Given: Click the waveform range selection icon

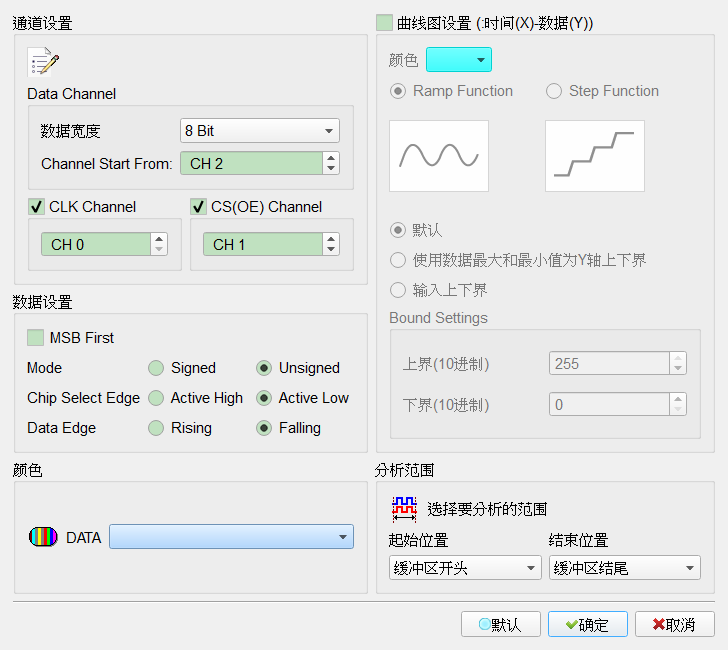Looking at the screenshot, I should (x=404, y=508).
